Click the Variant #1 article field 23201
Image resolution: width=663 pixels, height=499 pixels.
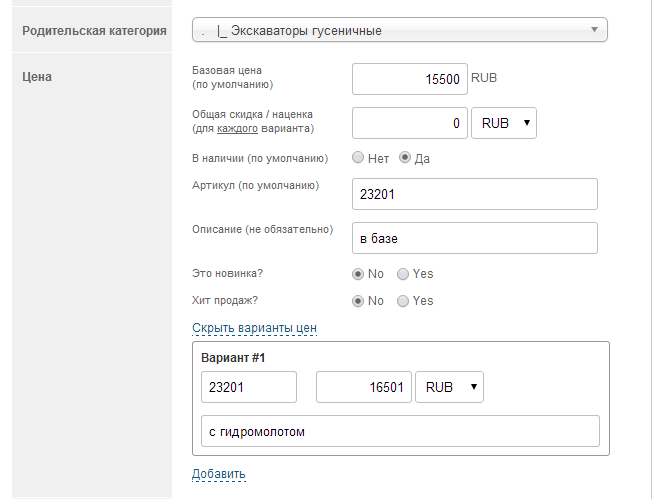point(249,387)
